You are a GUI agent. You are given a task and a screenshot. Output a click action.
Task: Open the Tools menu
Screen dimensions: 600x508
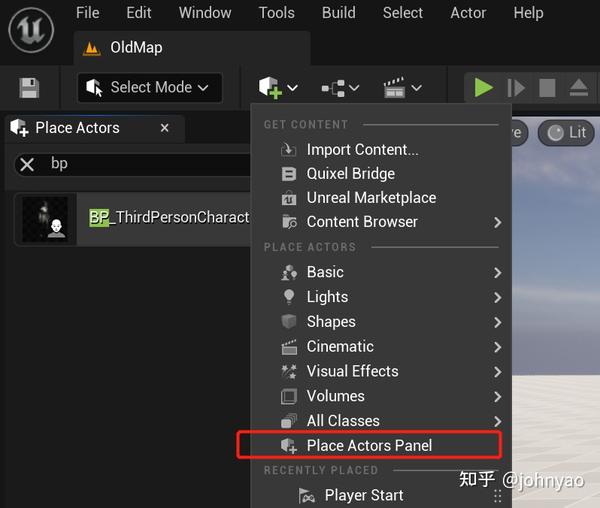pyautogui.click(x=276, y=13)
